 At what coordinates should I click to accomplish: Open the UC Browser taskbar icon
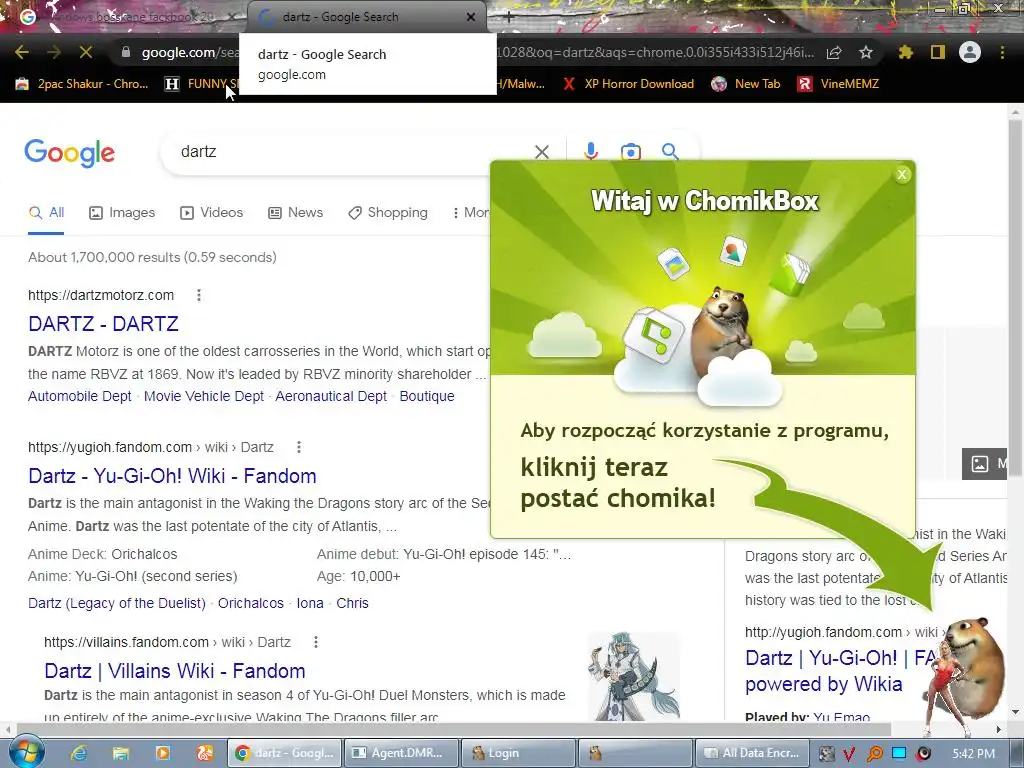[204, 754]
